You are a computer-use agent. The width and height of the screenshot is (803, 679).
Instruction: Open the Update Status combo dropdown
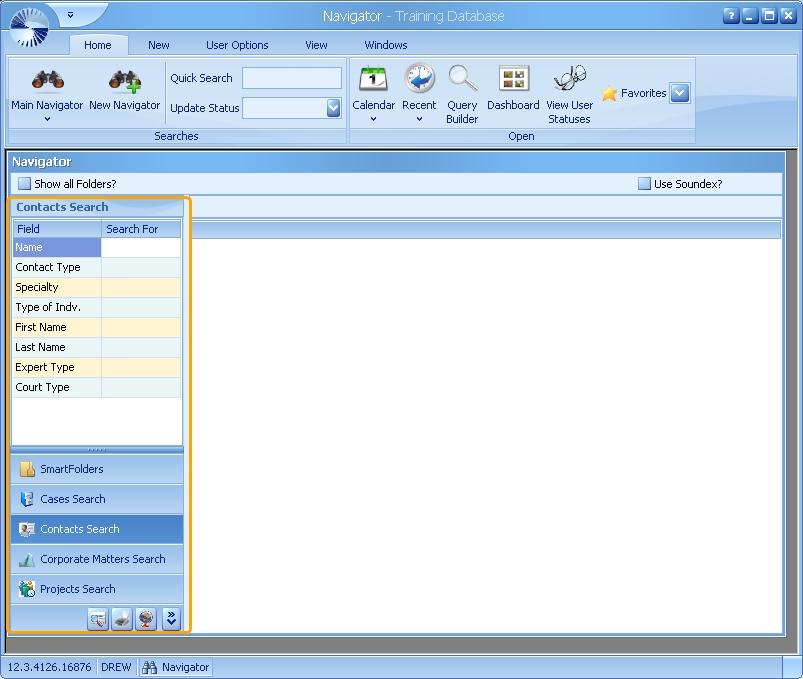[333, 108]
